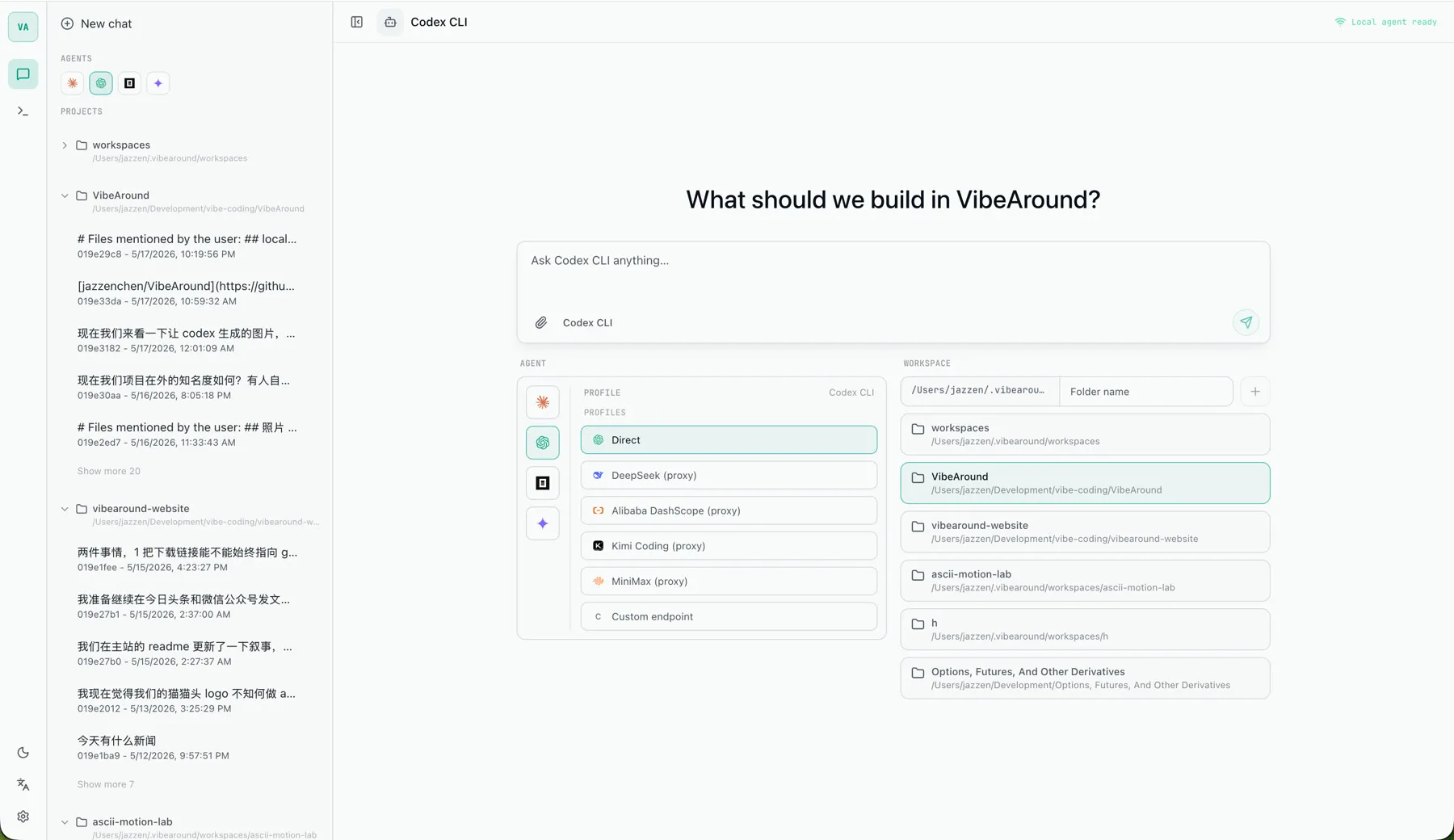This screenshot has height=840, width=1454.
Task: Click the Folder name input field
Action: [1146, 392]
